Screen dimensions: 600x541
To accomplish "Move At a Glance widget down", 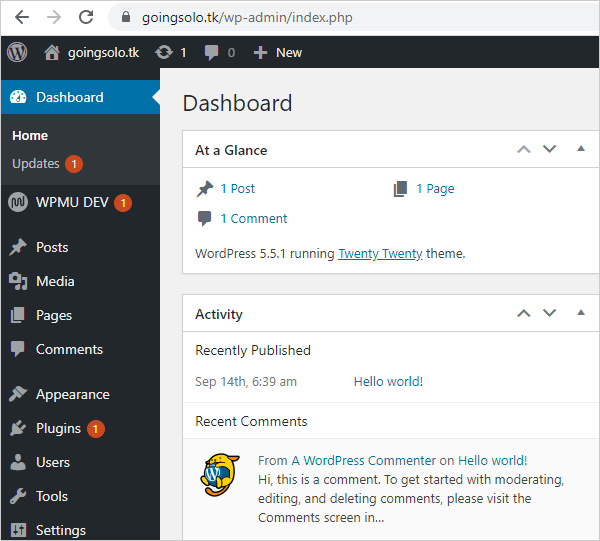I will (549, 149).
